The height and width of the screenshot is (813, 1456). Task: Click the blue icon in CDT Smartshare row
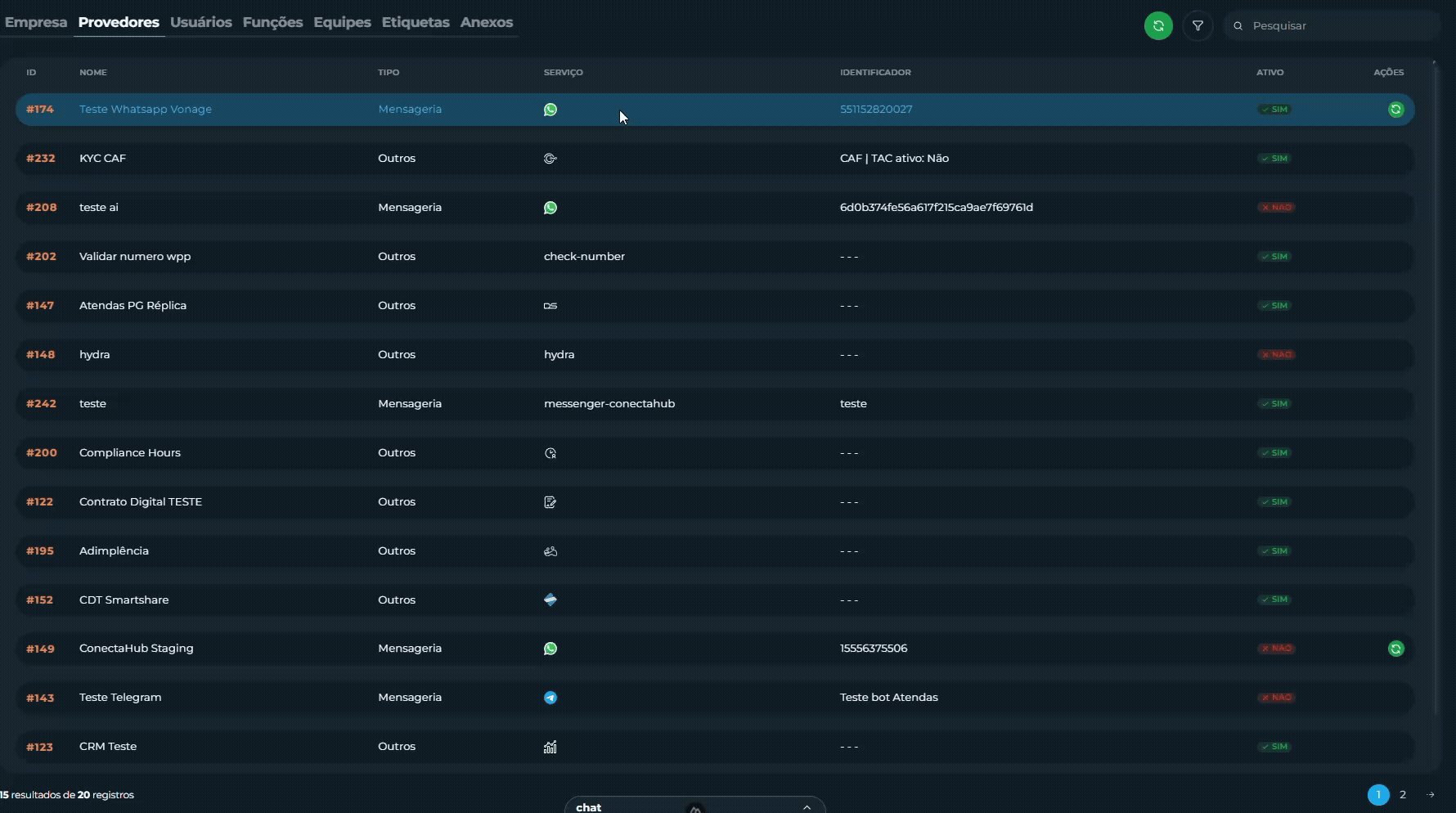pyautogui.click(x=550, y=600)
